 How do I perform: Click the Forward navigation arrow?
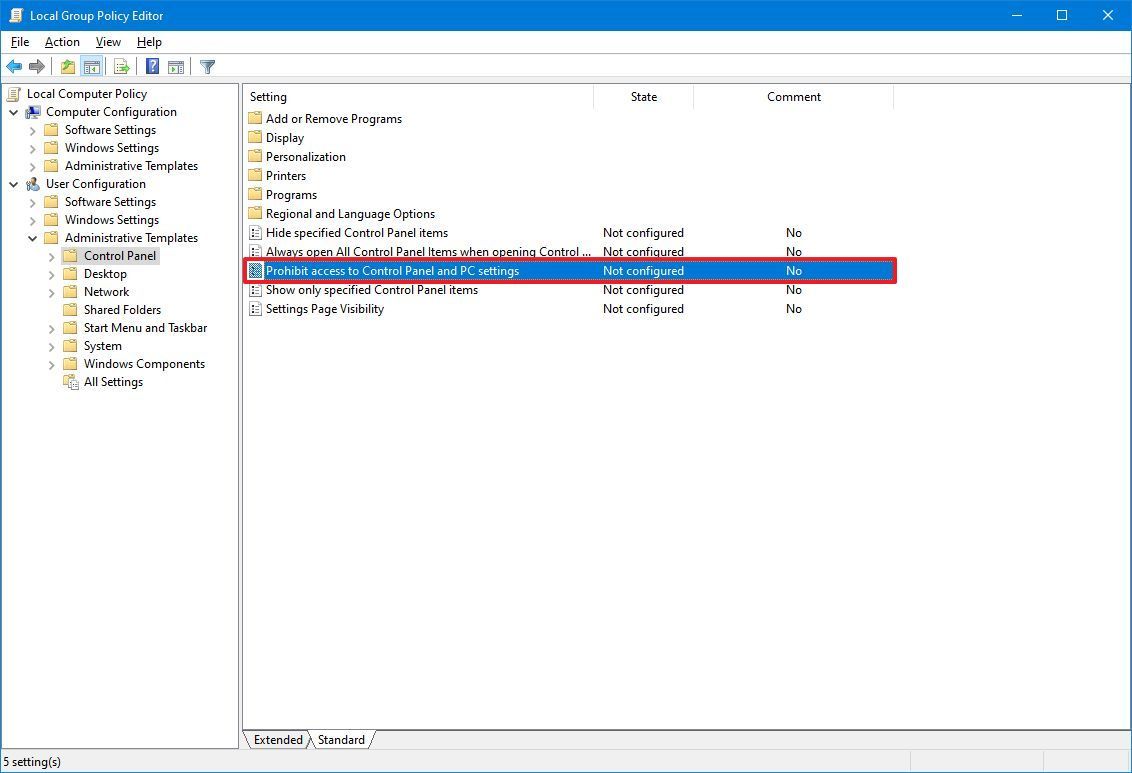(x=37, y=66)
